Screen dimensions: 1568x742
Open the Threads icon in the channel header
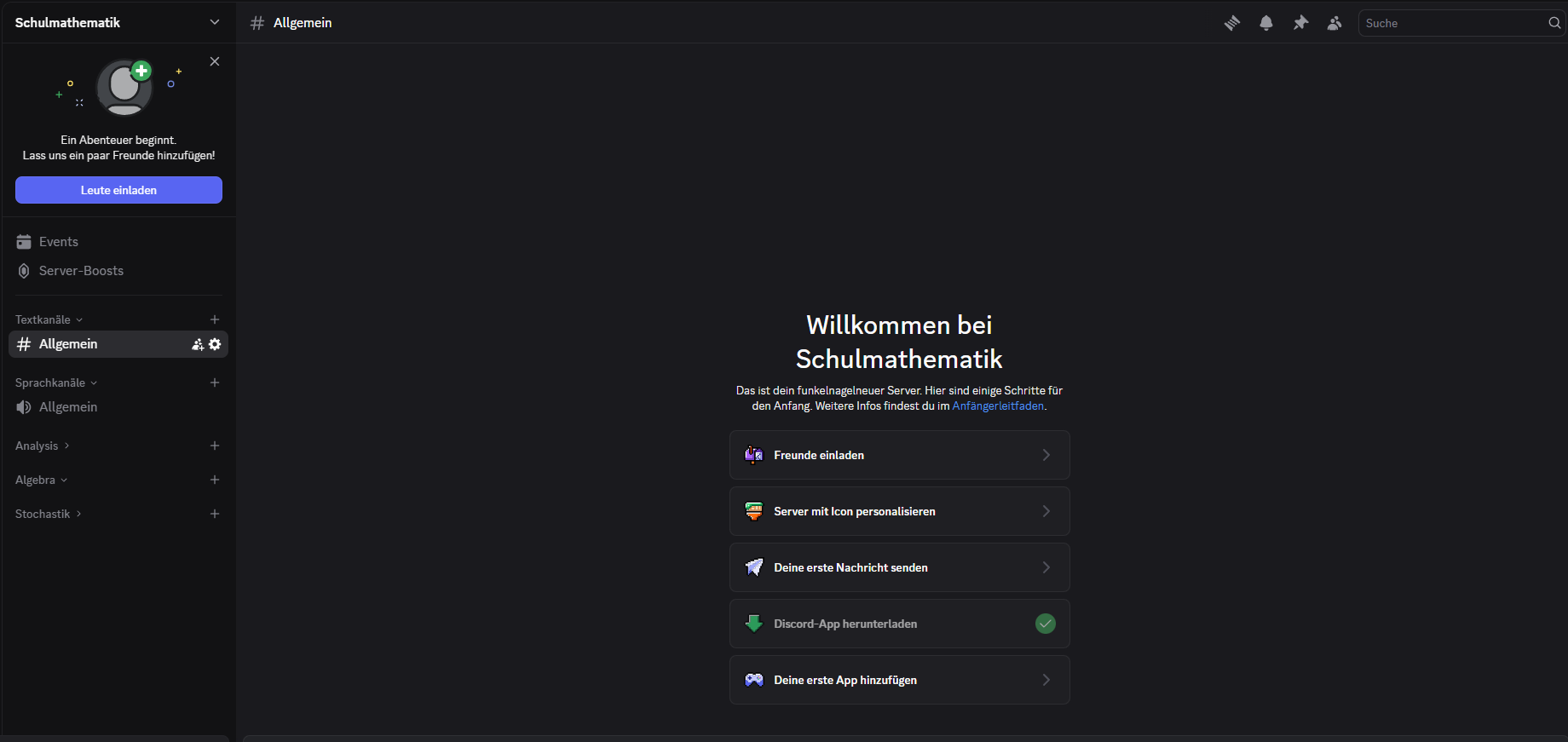[1232, 23]
